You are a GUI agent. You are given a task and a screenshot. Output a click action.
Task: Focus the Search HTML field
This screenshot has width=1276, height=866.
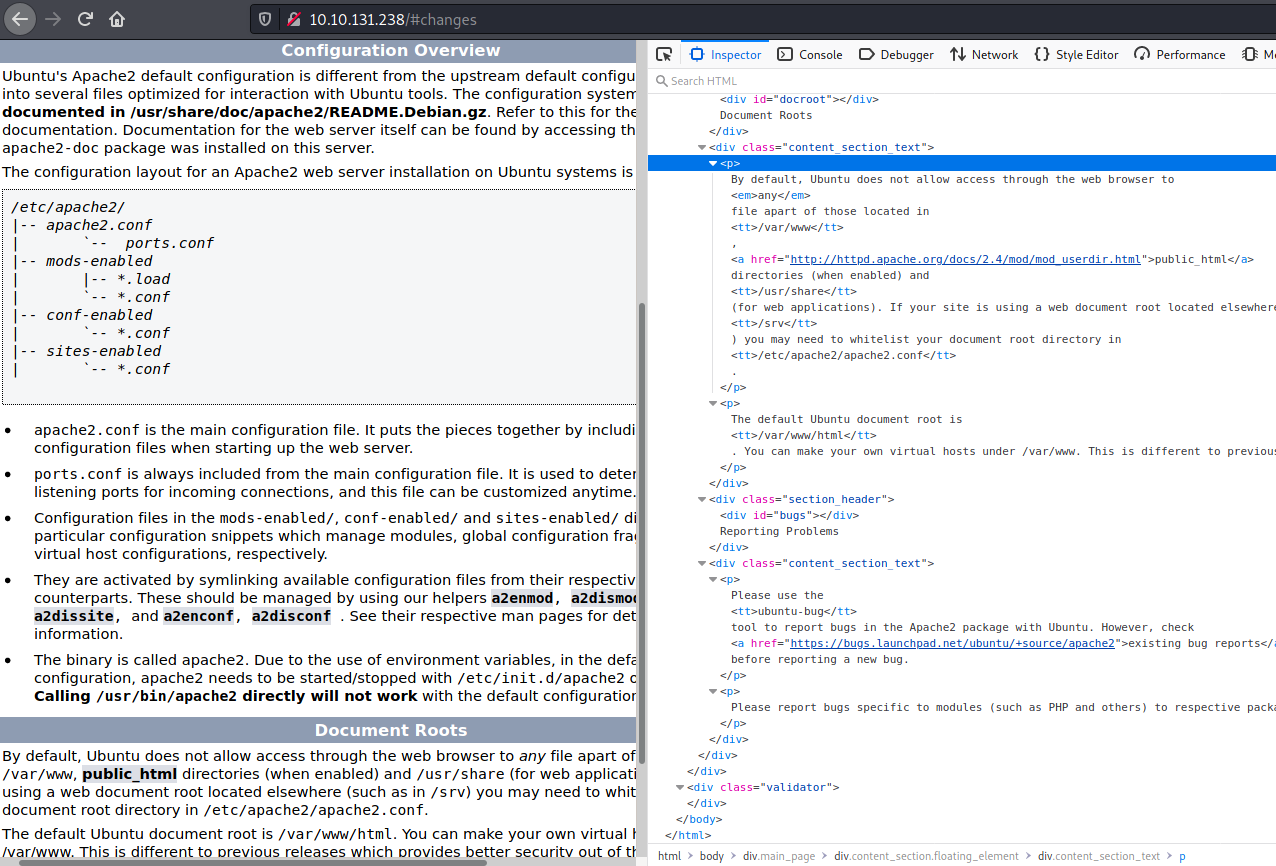point(960,81)
